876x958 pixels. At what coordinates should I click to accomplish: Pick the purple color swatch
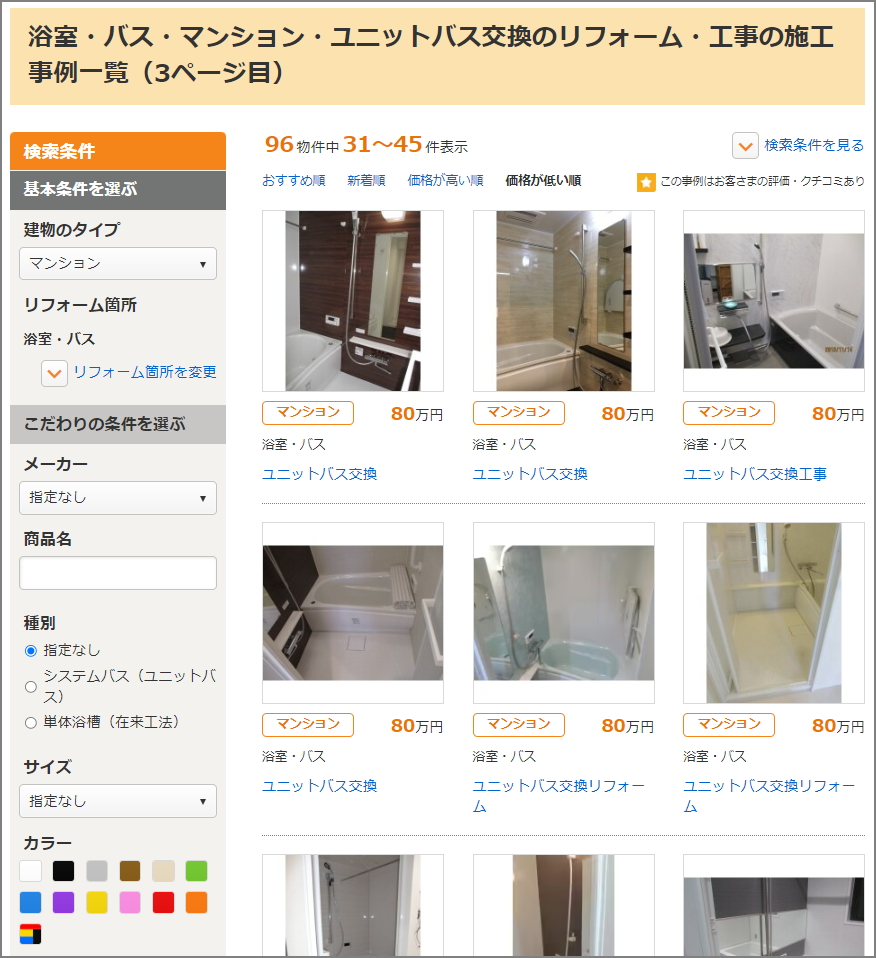64,902
